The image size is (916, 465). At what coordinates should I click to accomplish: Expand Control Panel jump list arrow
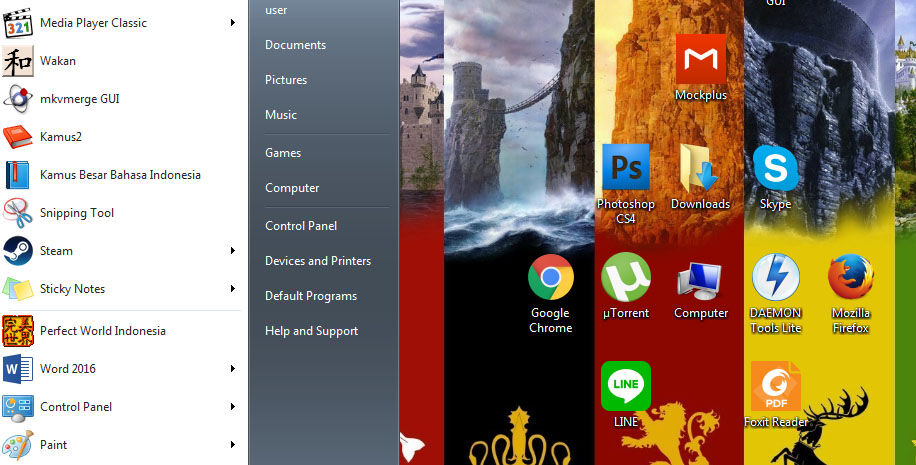[233, 407]
